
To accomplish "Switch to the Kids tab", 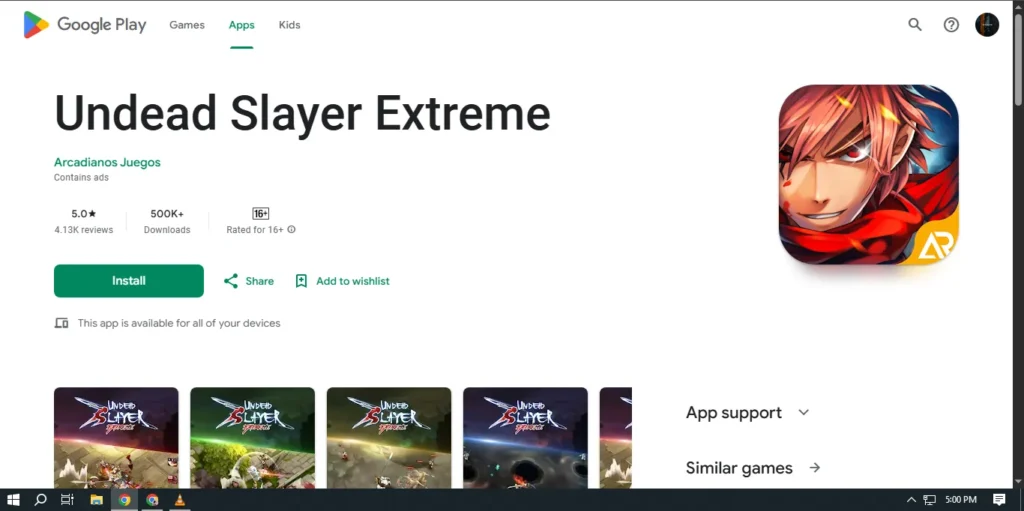I will click(x=289, y=25).
